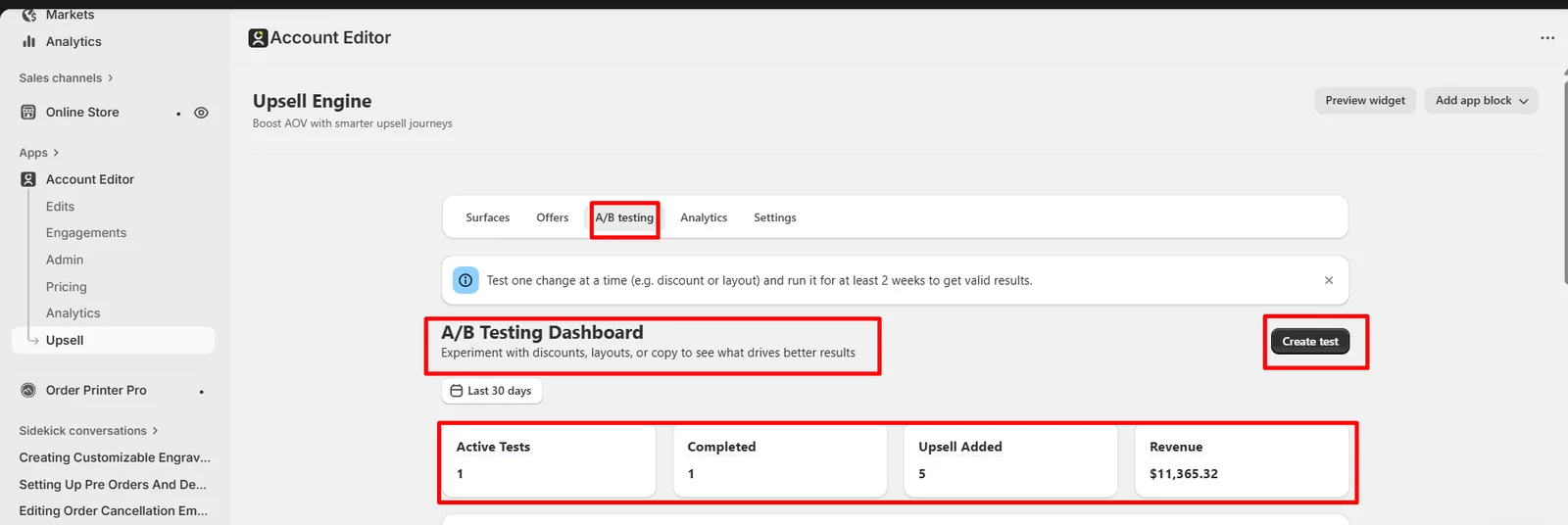The width and height of the screenshot is (1568, 525).
Task: Click the Account Editor header app icon
Action: [x=259, y=38]
